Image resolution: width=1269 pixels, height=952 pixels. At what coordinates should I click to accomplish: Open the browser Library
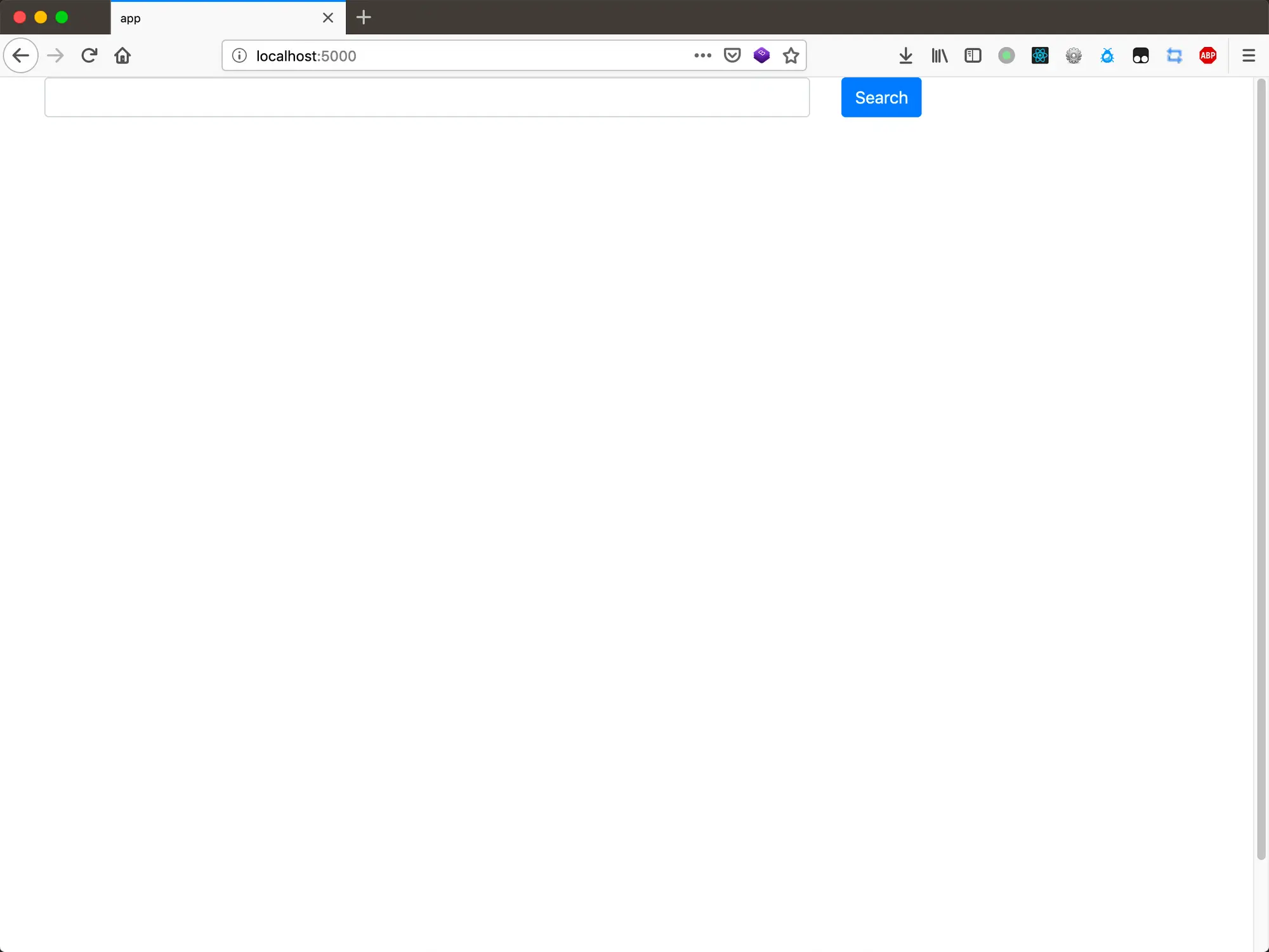pos(939,55)
